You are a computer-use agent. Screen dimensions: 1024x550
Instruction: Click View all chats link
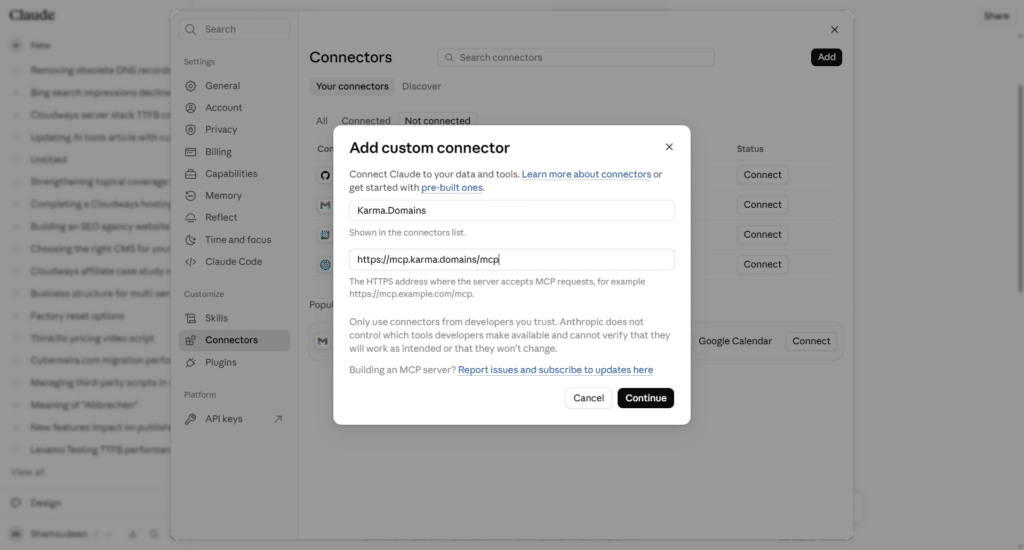[x=27, y=472]
